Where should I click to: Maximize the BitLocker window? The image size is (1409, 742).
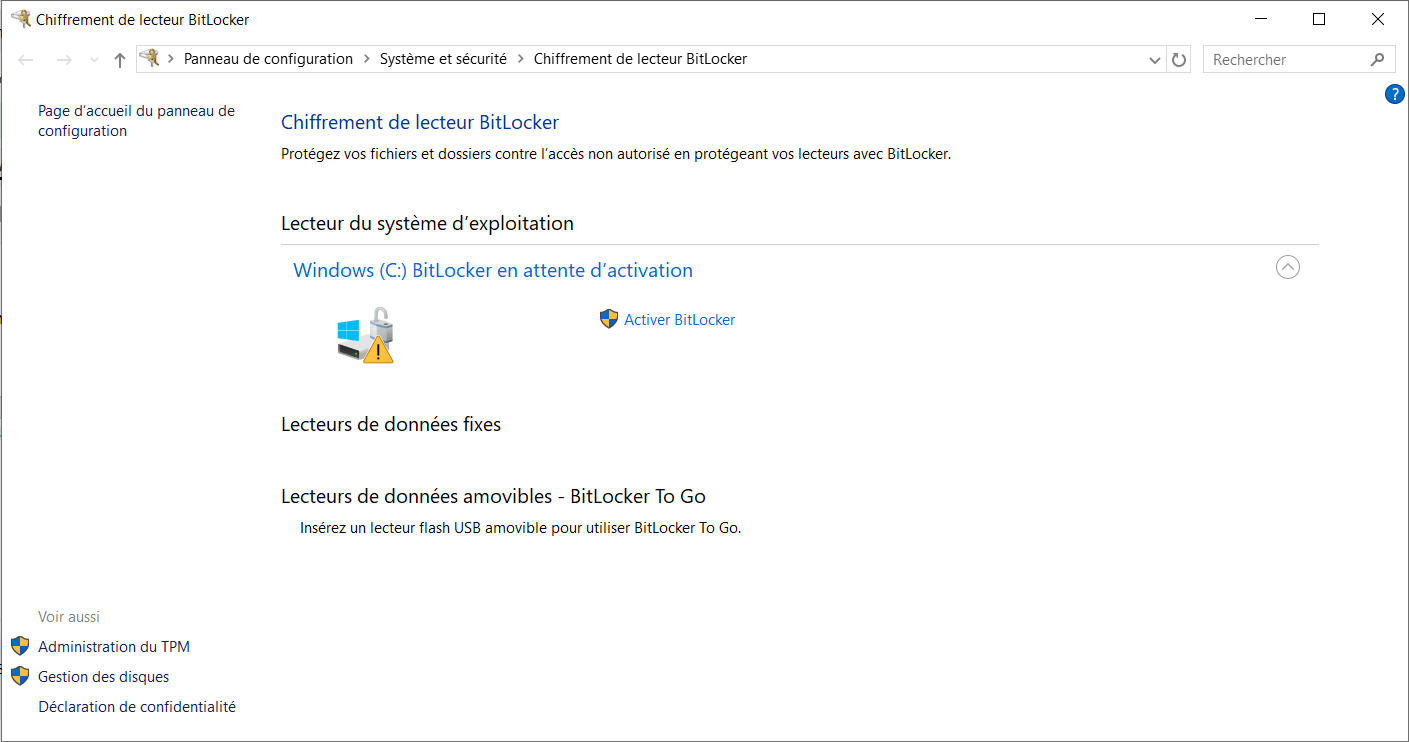pyautogui.click(x=1319, y=19)
